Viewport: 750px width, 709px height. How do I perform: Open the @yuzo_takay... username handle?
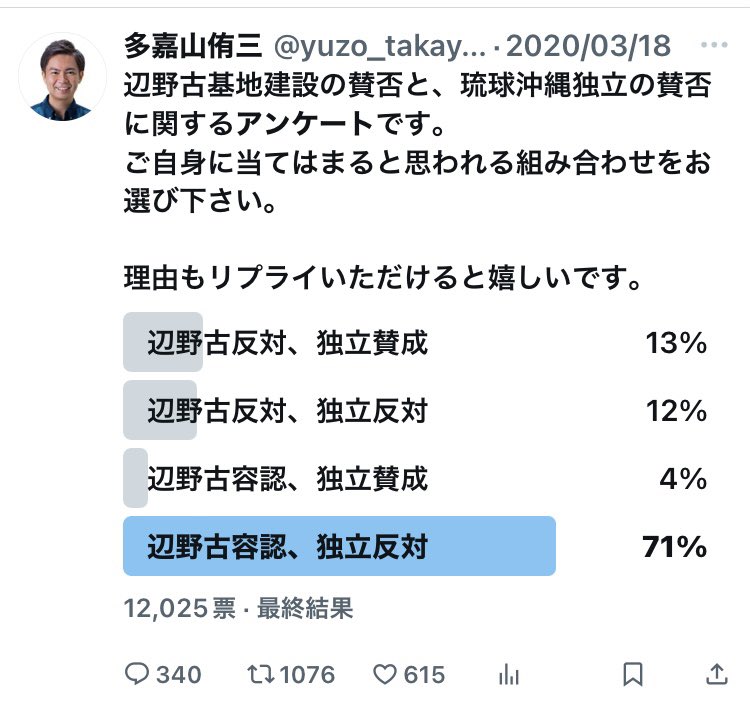380,46
